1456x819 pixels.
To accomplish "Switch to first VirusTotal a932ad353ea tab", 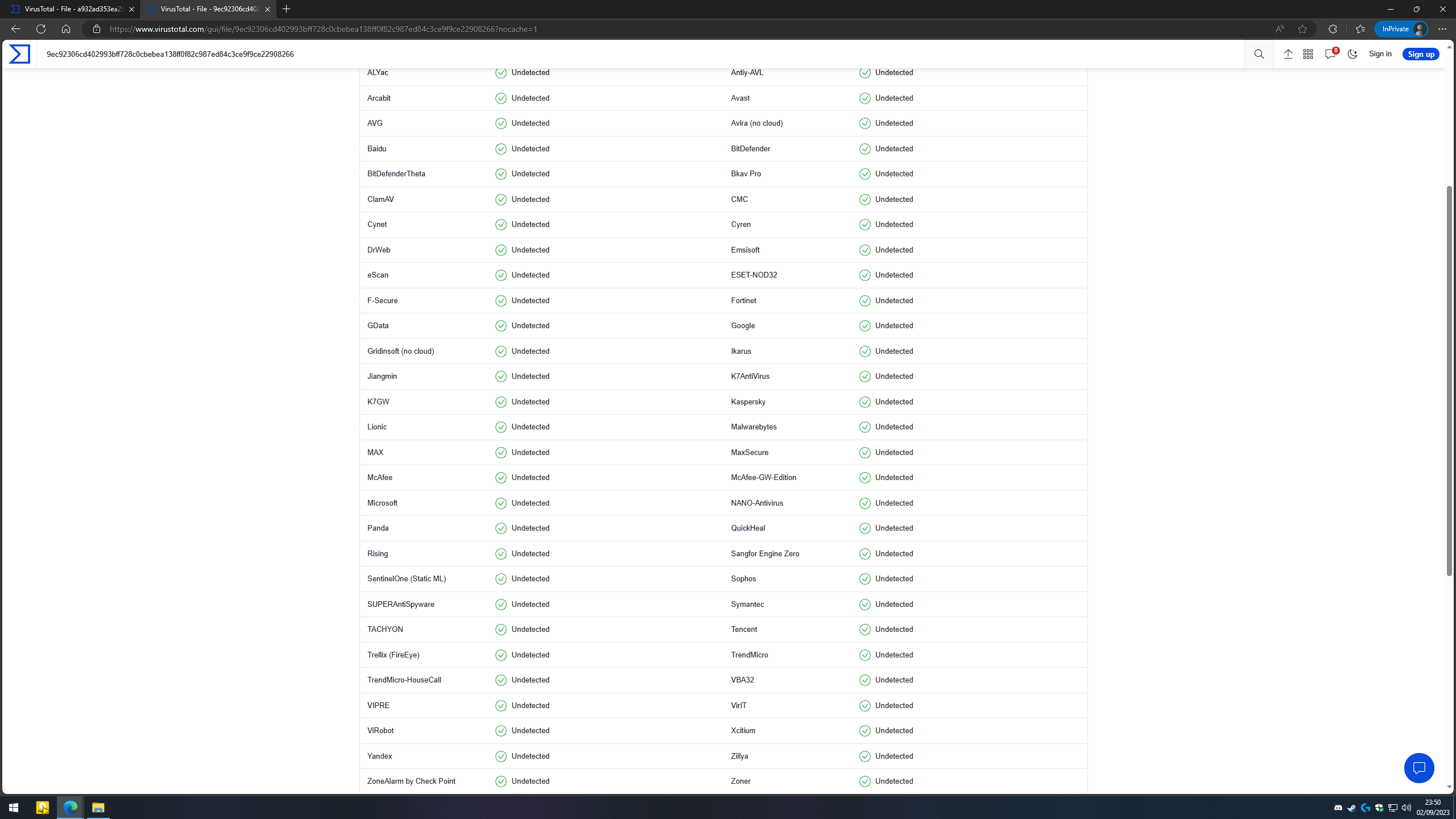I will (x=71, y=9).
